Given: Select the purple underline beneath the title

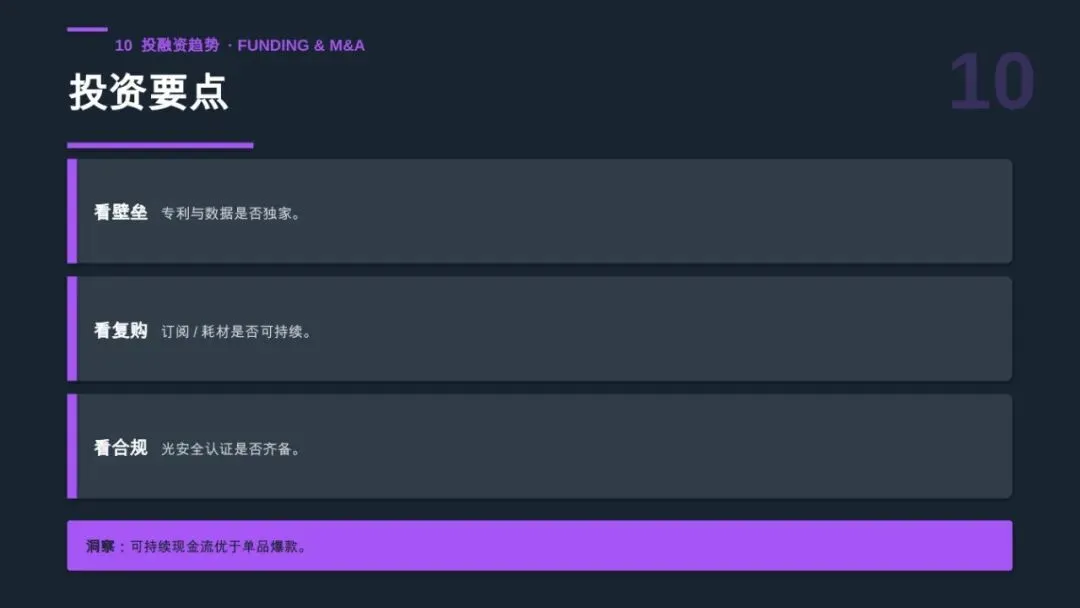Looking at the screenshot, I should coord(160,145).
